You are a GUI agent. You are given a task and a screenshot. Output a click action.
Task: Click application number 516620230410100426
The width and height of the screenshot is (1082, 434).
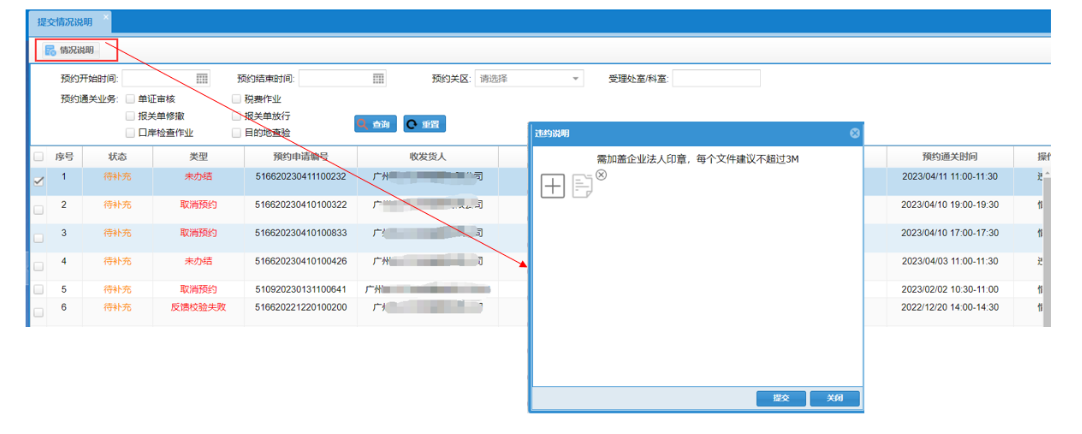(x=300, y=262)
